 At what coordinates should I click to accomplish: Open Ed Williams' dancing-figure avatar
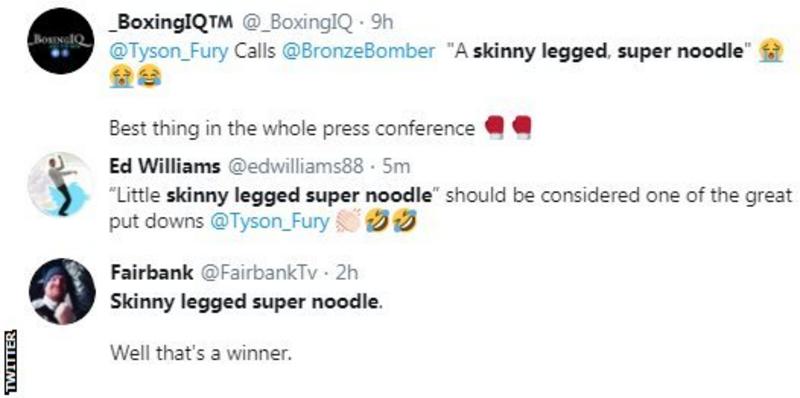61,185
